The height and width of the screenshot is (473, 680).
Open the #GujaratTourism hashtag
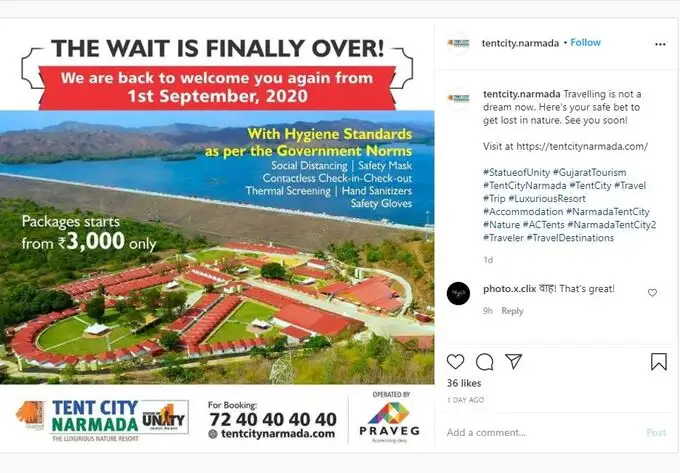(x=589, y=172)
